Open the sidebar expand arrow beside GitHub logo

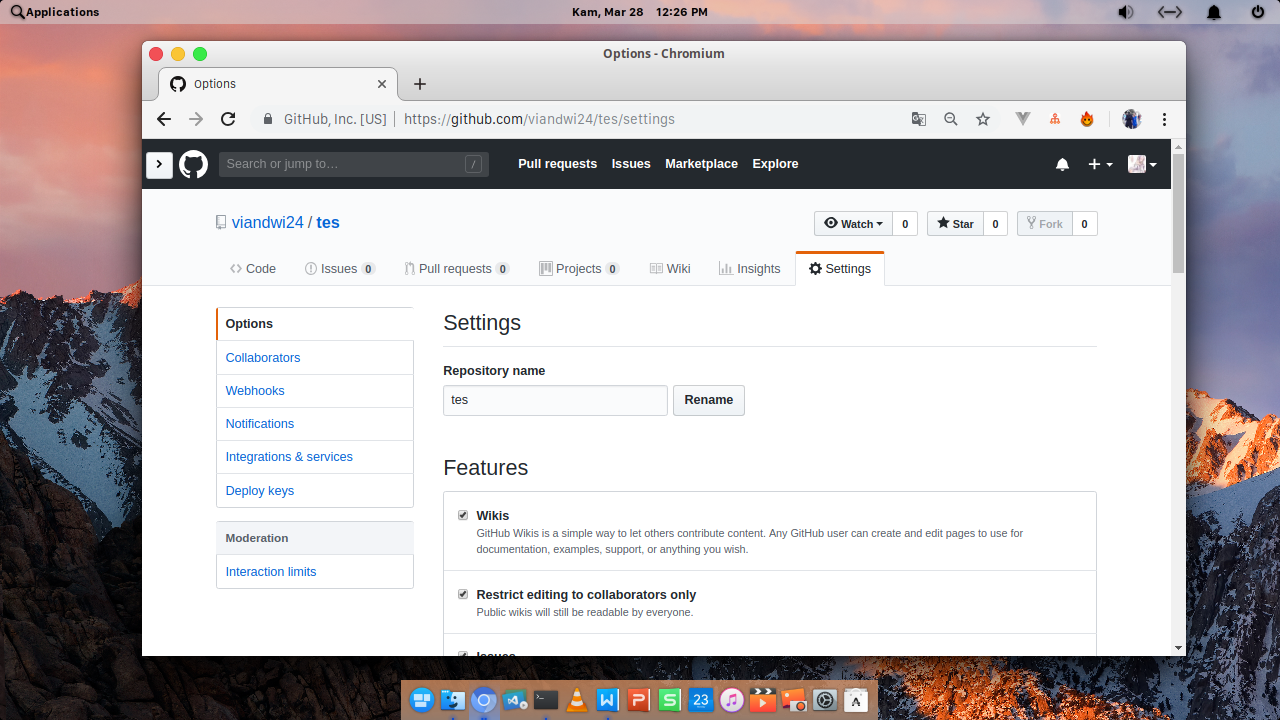coord(159,164)
